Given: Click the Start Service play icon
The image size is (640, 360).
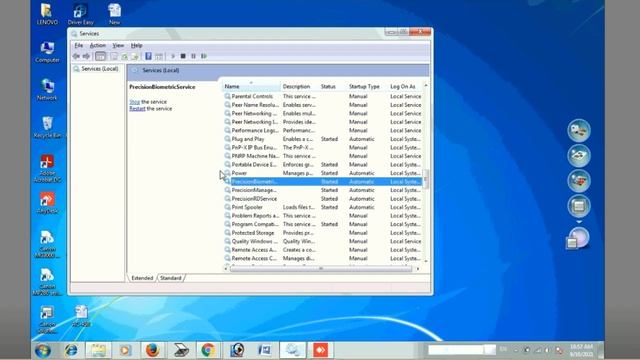Looking at the screenshot, I should 173,56.
